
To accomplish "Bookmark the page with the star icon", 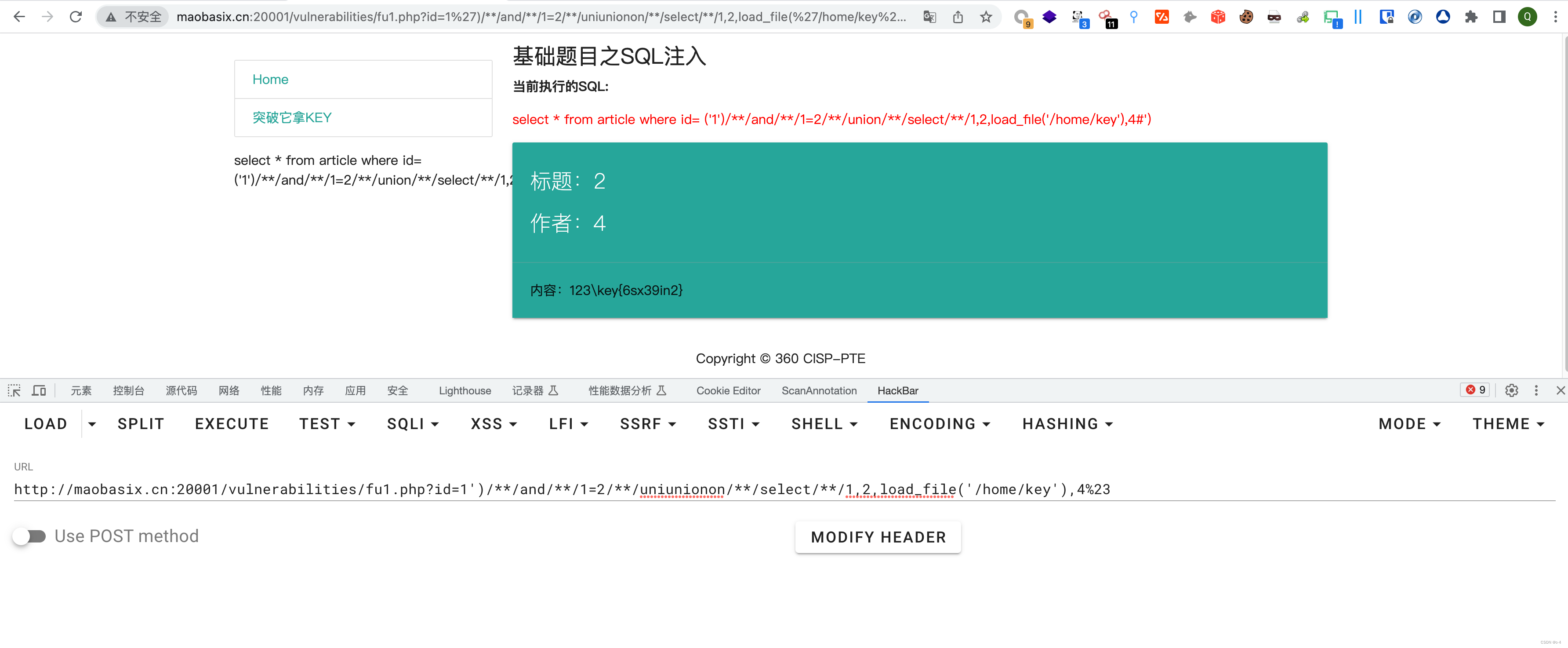I will click(x=985, y=17).
